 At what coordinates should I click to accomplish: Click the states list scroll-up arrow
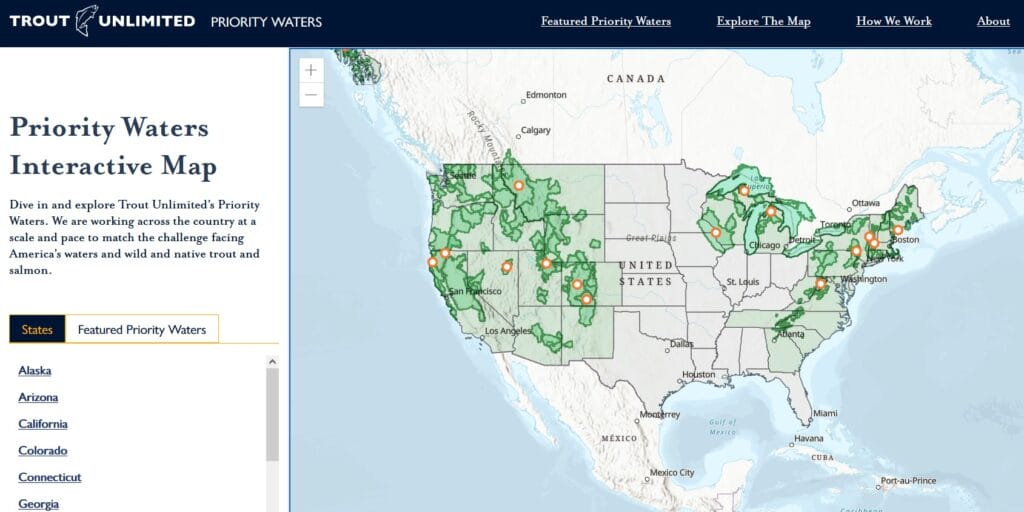272,361
